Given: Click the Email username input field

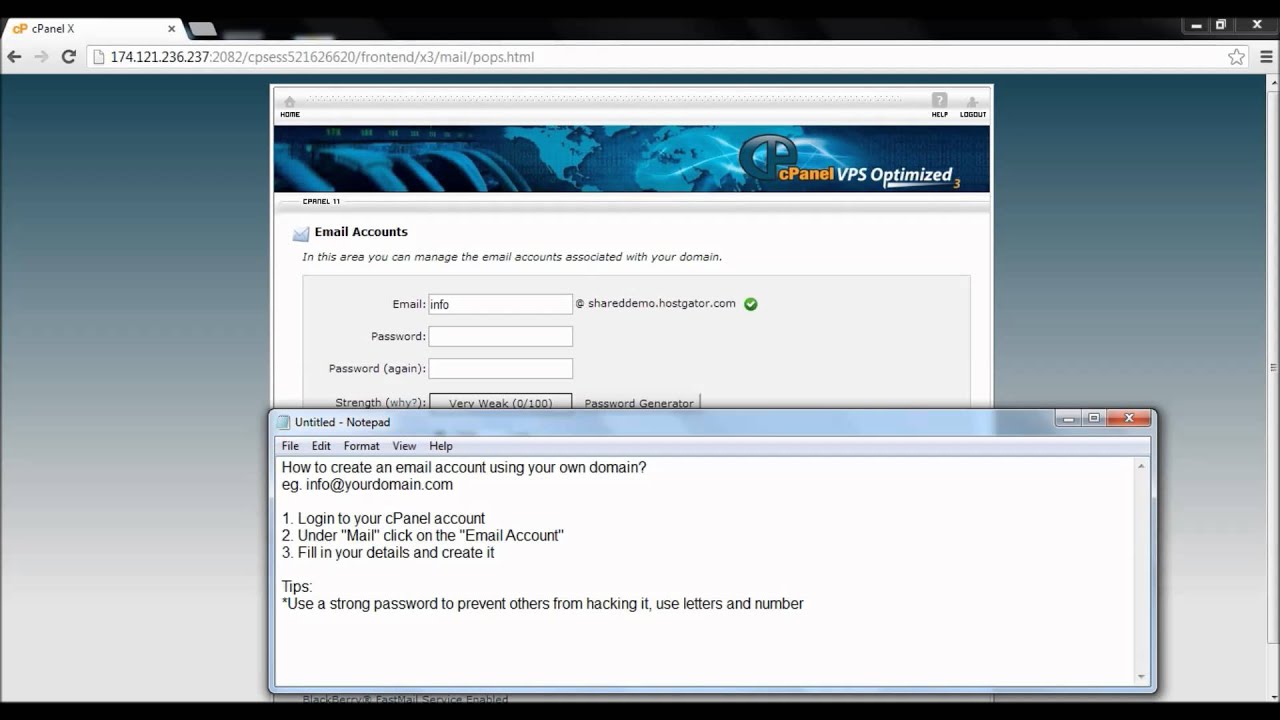Looking at the screenshot, I should (501, 304).
